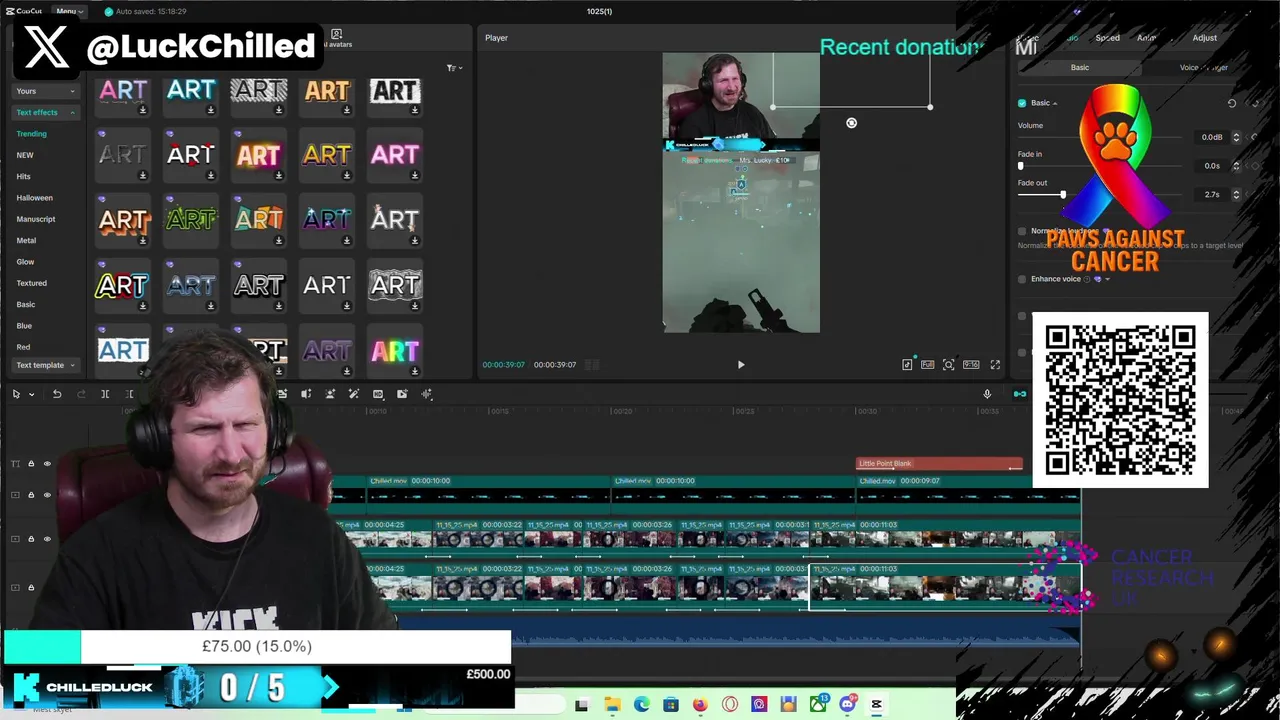Collapse the Basic audio section arrow
This screenshot has height=720, width=1280.
(1055, 103)
